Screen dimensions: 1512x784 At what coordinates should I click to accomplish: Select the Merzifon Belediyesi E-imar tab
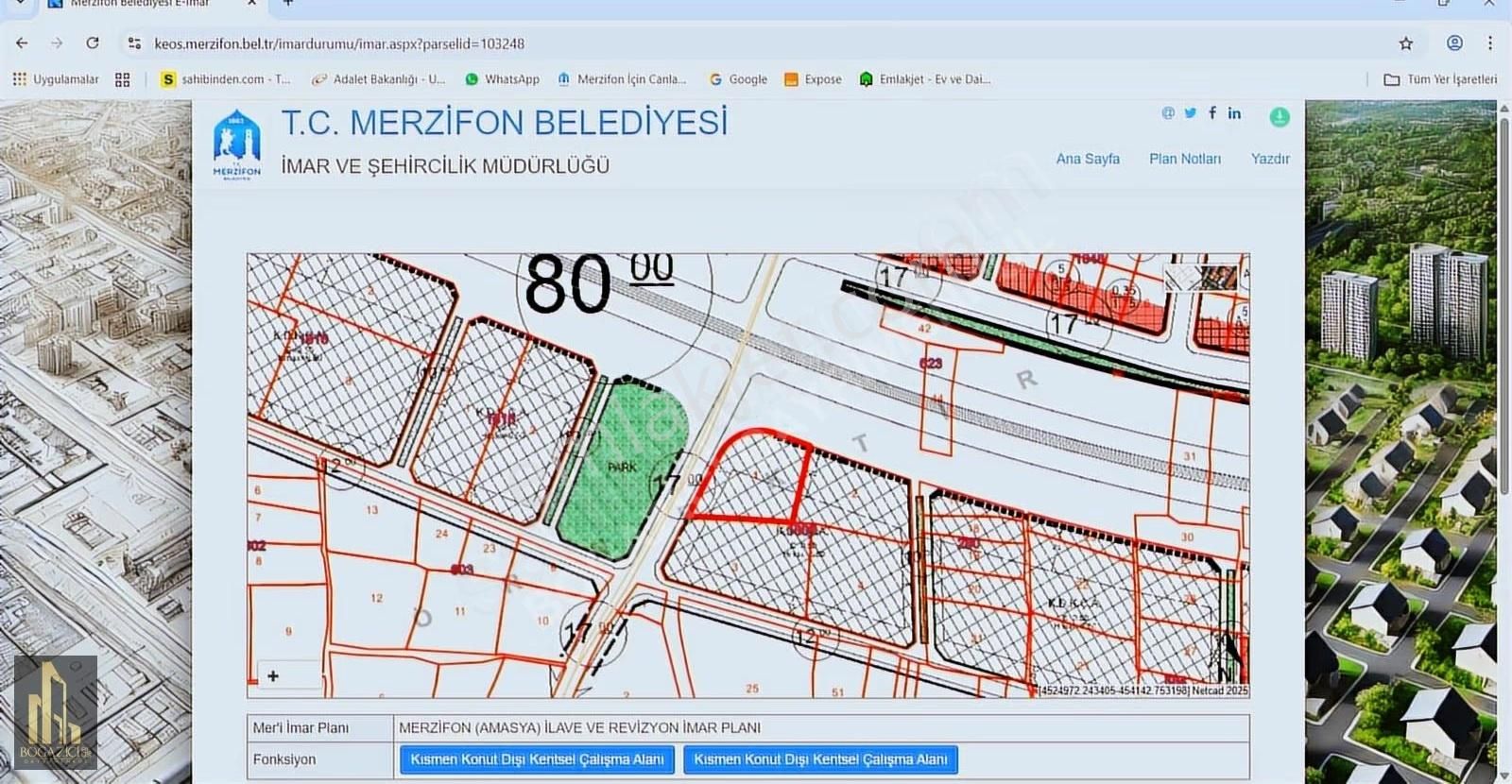[x=151, y=4]
